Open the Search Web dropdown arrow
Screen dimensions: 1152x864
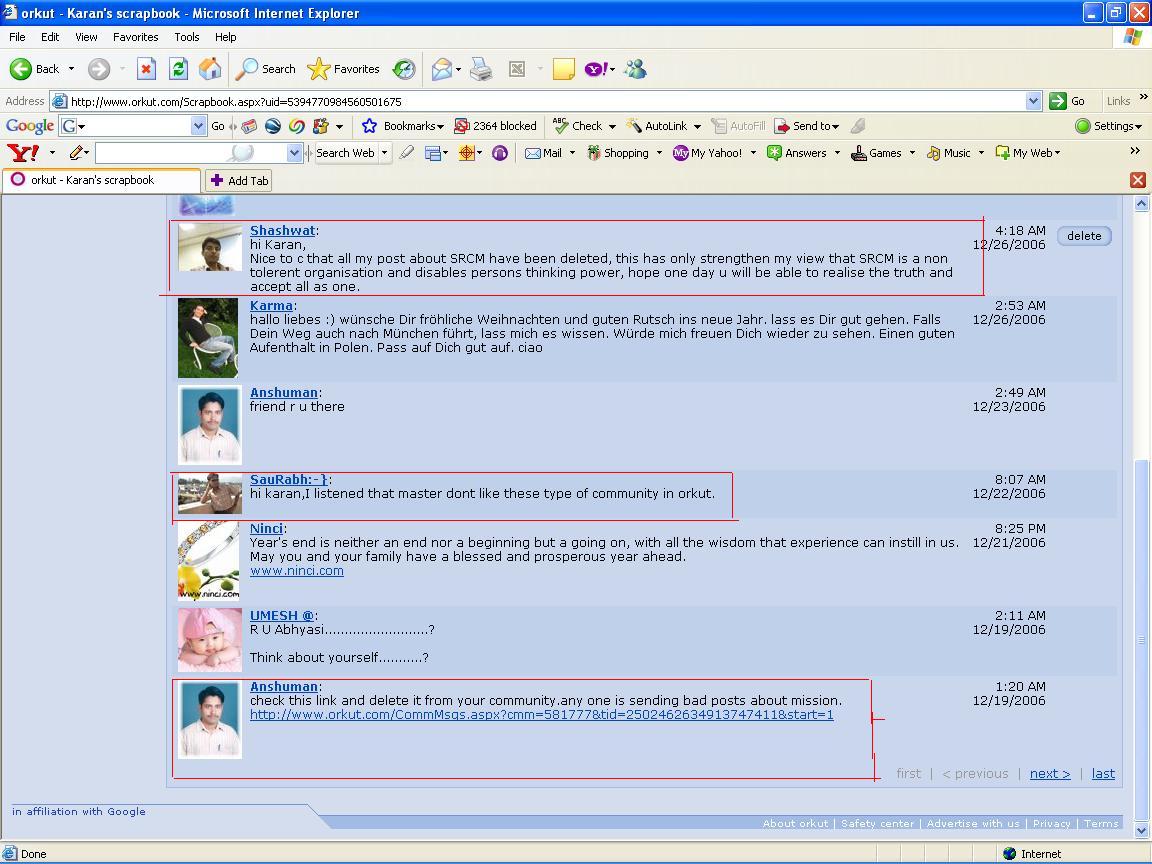[x=384, y=153]
